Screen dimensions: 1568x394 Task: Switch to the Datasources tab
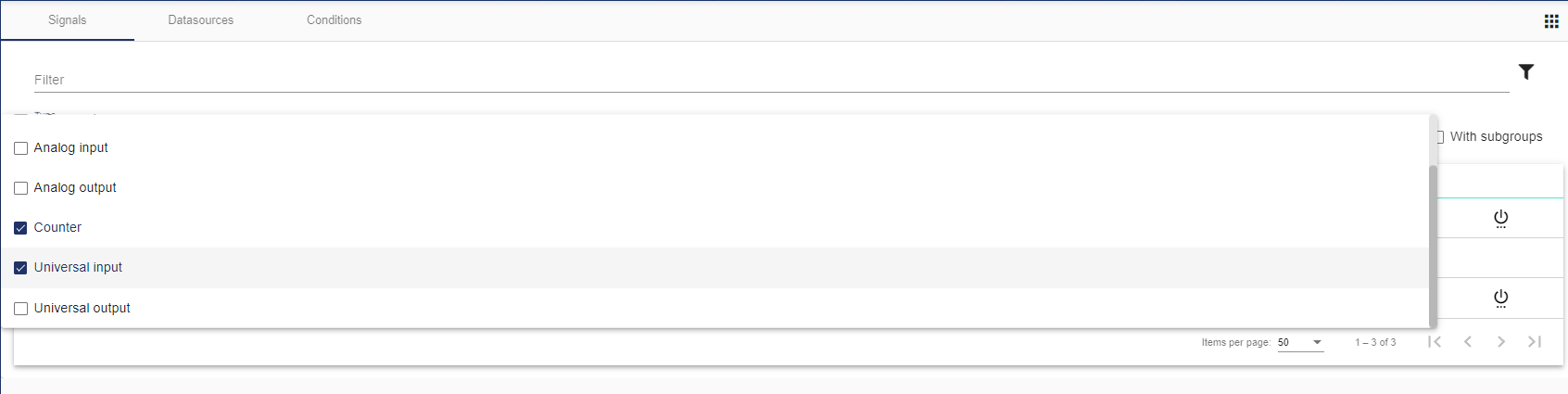[201, 19]
